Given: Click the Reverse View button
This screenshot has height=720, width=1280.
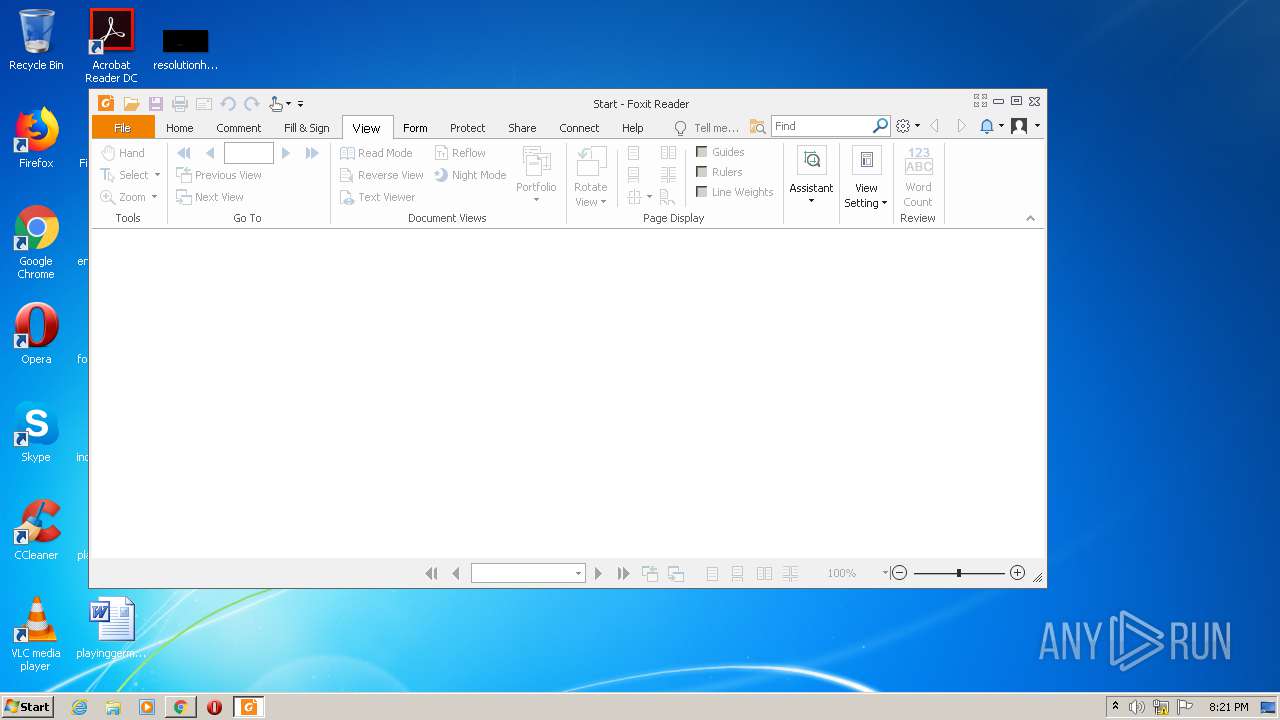Looking at the screenshot, I should pyautogui.click(x=381, y=175).
